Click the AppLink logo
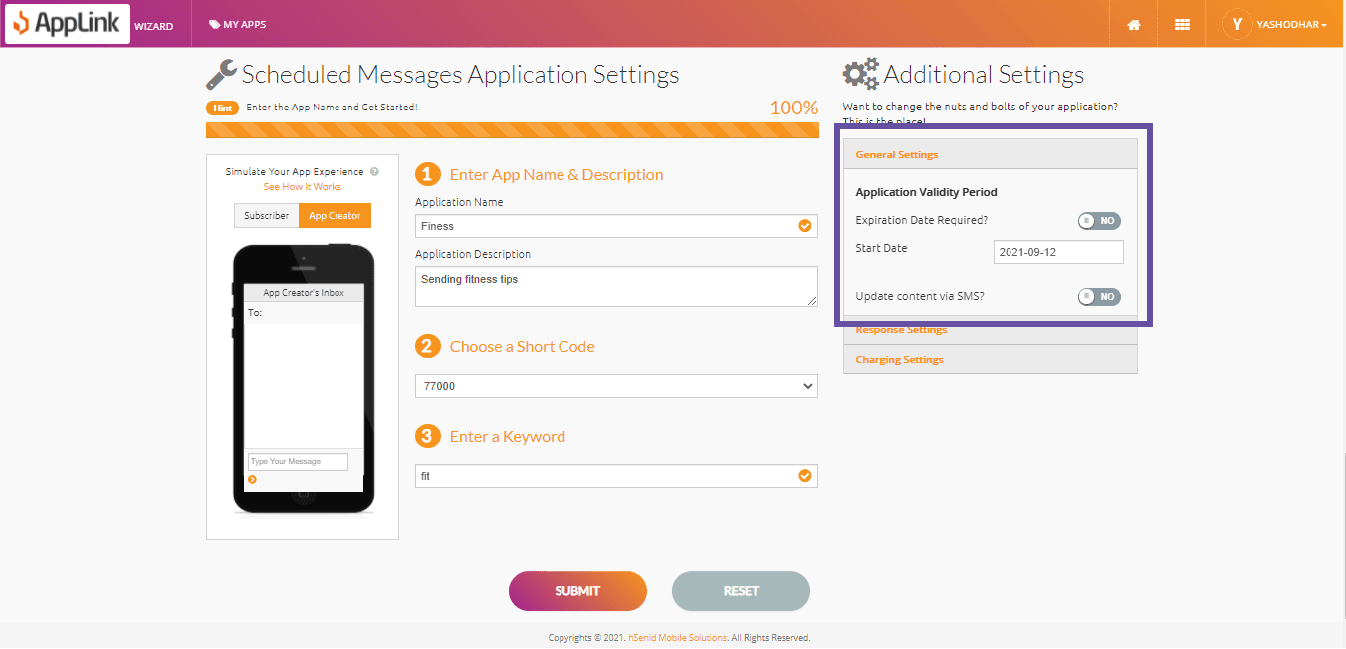Image resolution: width=1346 pixels, height=649 pixels. (x=67, y=24)
